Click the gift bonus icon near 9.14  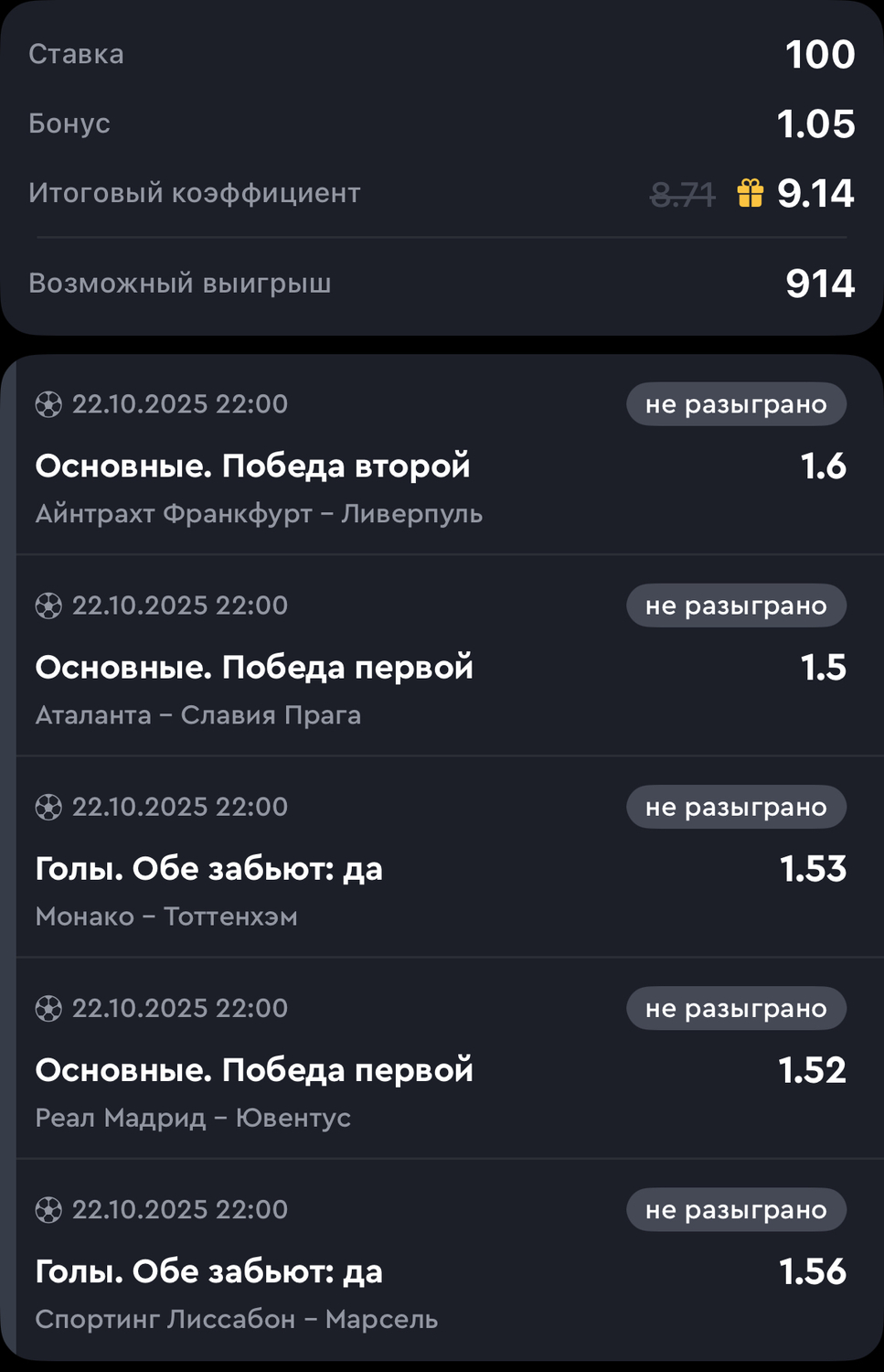coord(750,193)
